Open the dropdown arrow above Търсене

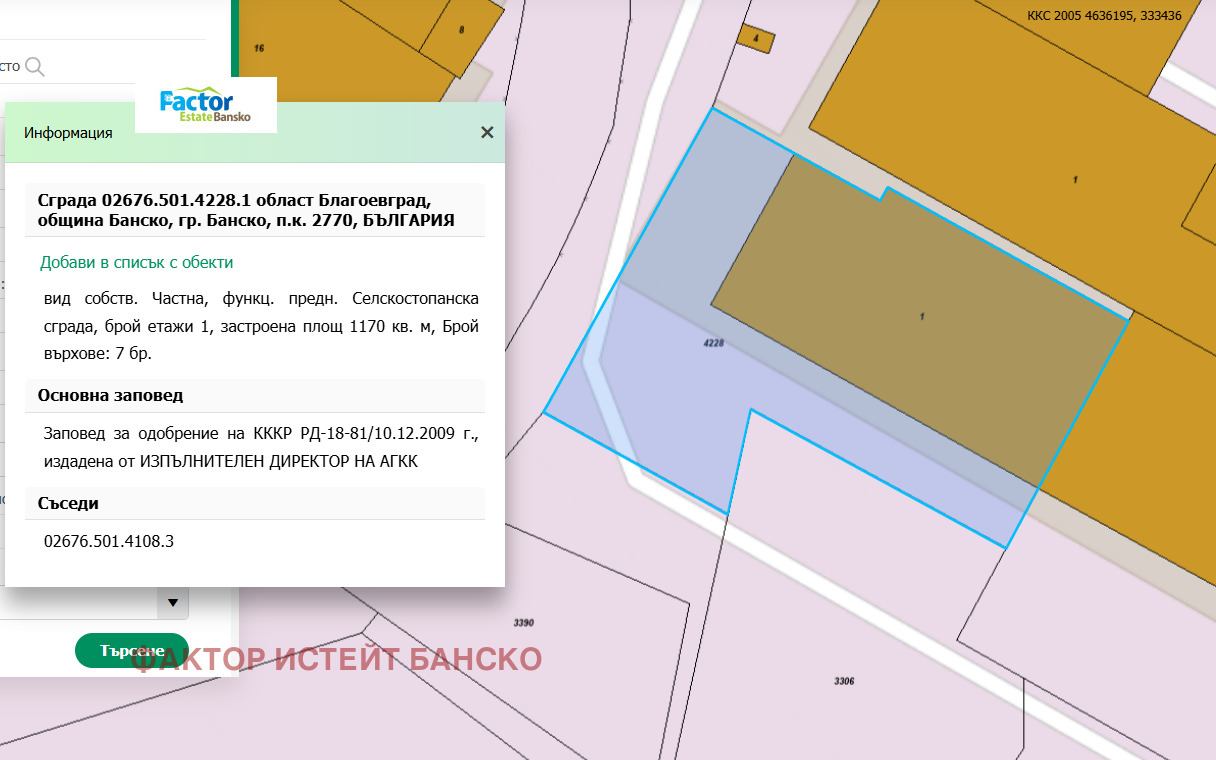tap(172, 603)
